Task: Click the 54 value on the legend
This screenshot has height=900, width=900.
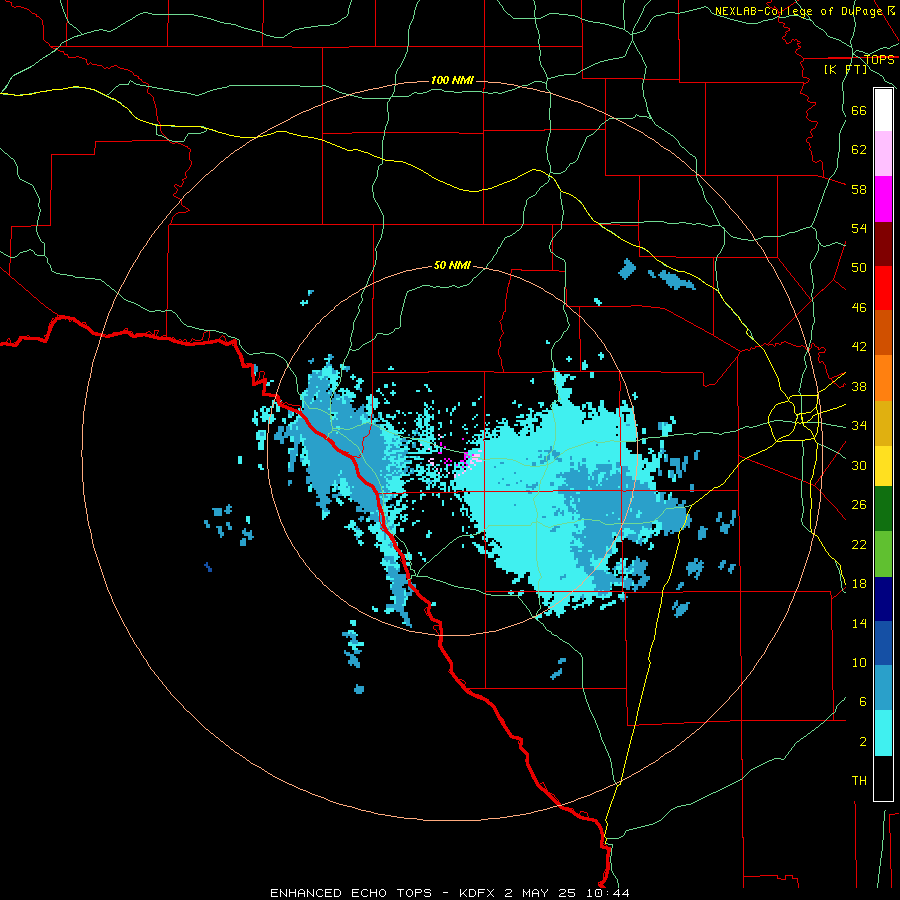Action: pyautogui.click(x=859, y=228)
